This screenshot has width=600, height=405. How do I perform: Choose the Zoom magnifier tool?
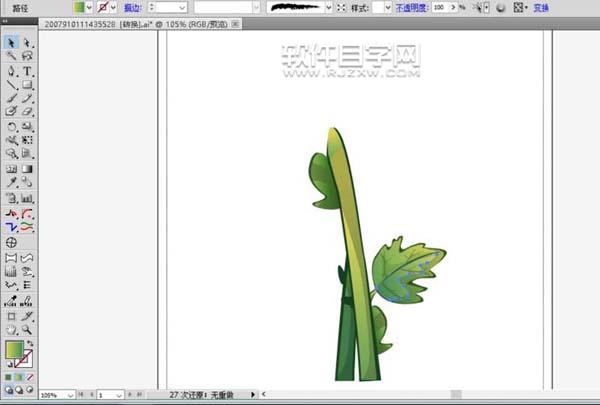click(x=27, y=330)
